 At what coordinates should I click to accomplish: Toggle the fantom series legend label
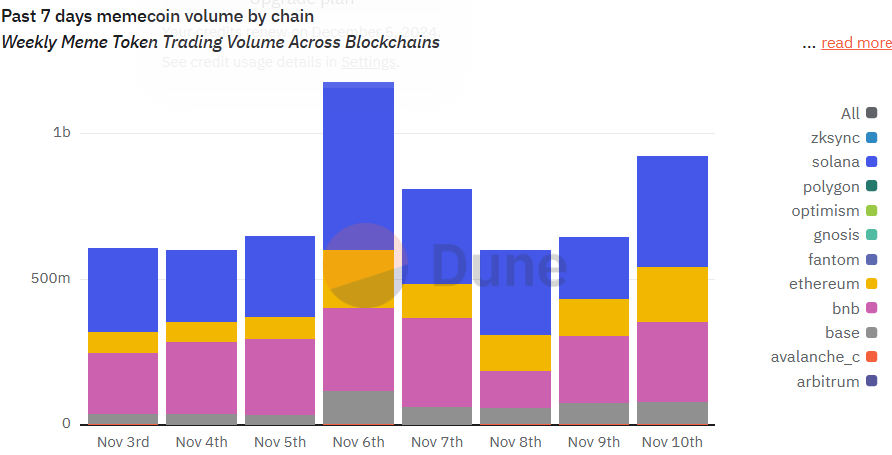833,260
